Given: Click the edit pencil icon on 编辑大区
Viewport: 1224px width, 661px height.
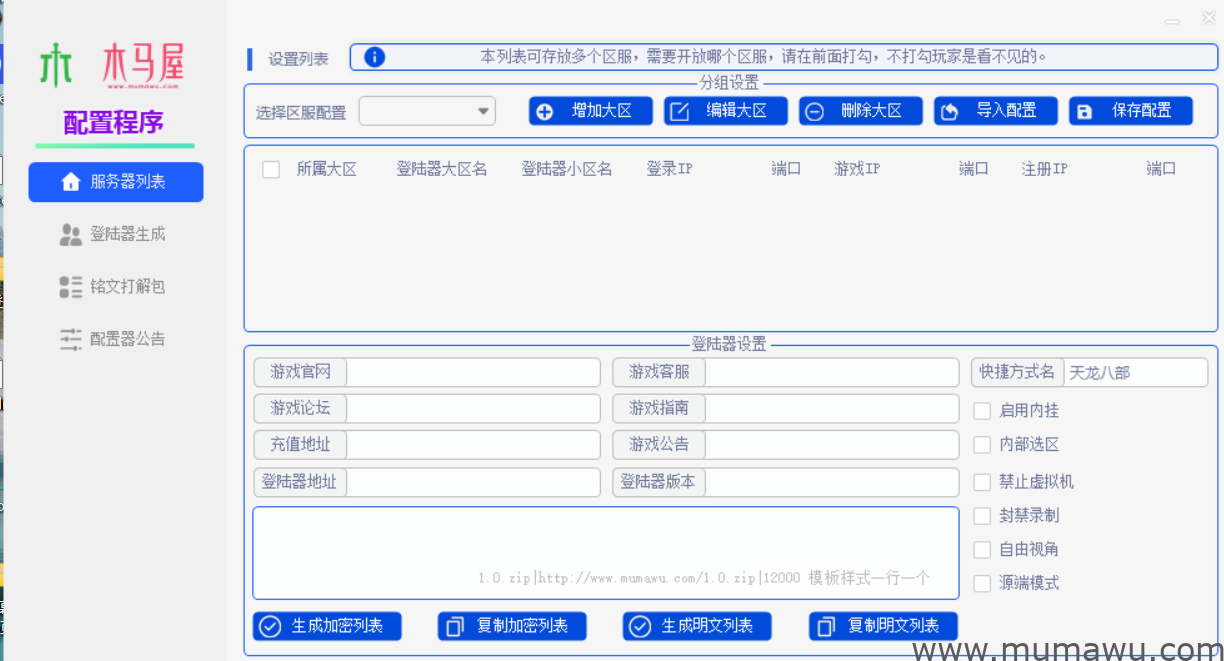Looking at the screenshot, I should [680, 111].
